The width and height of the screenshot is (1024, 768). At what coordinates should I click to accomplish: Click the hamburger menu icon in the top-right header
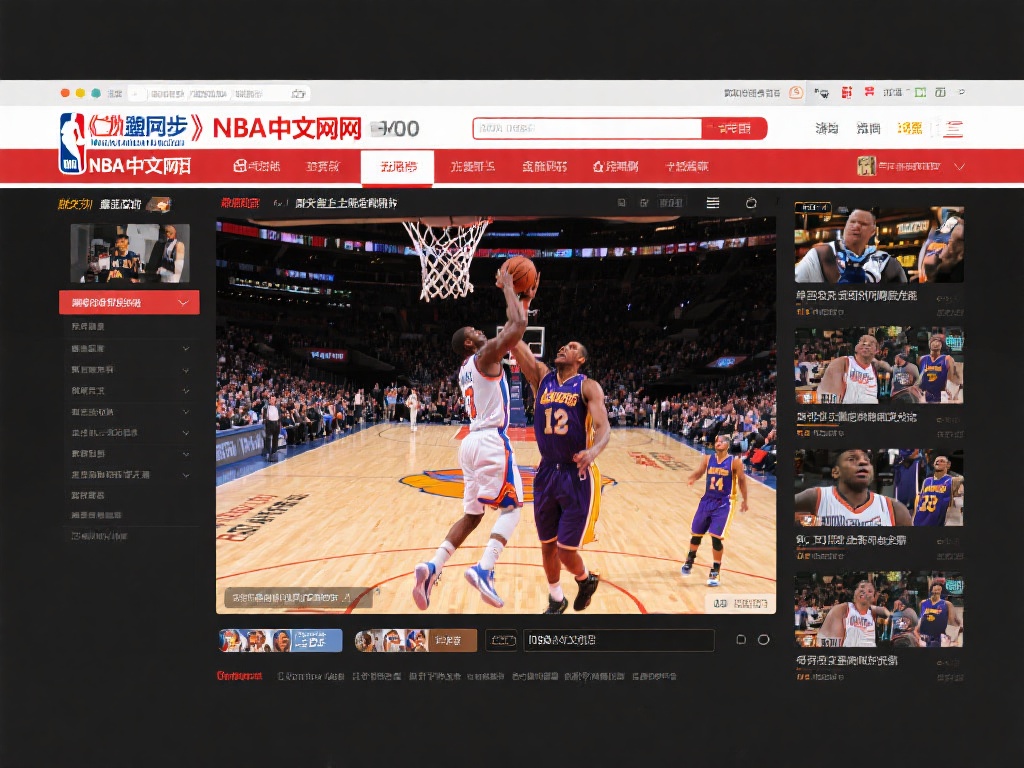point(953,128)
